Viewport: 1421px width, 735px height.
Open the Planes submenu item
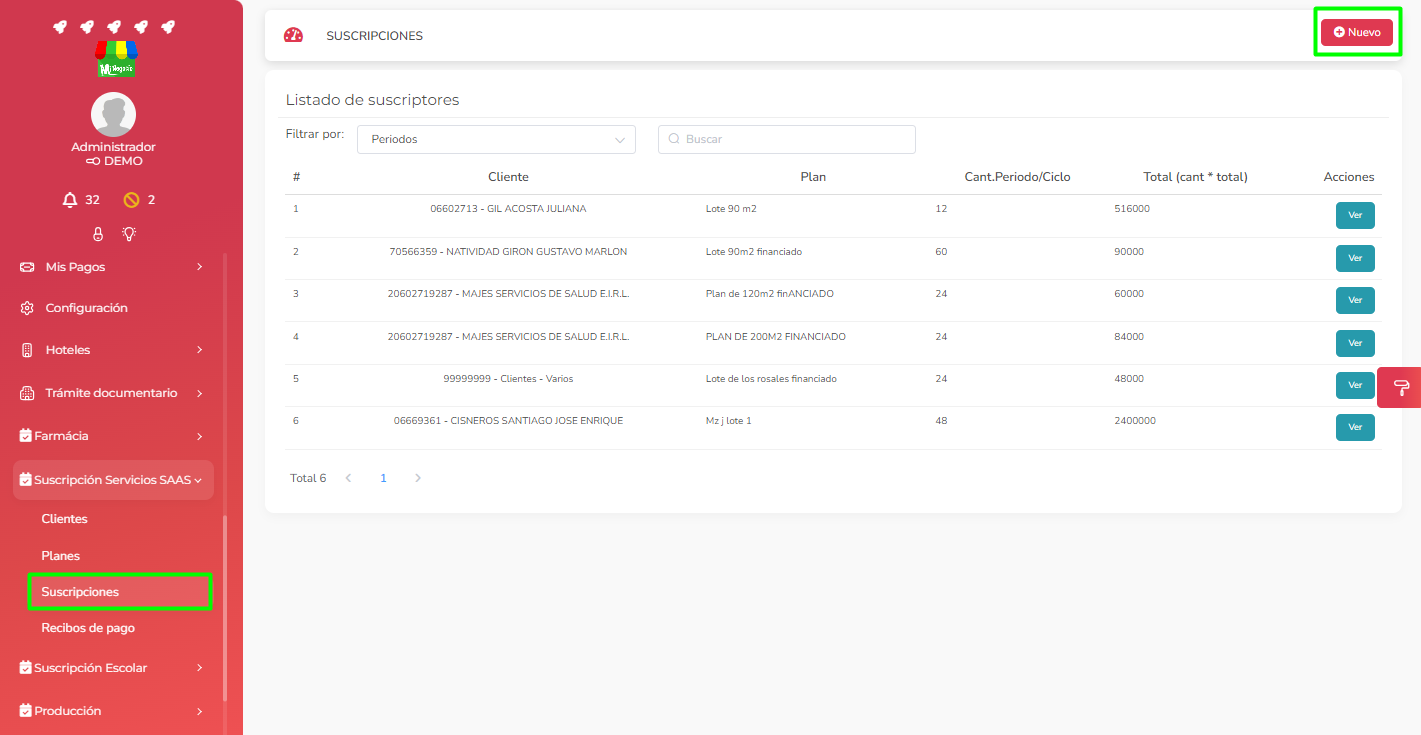tap(60, 555)
